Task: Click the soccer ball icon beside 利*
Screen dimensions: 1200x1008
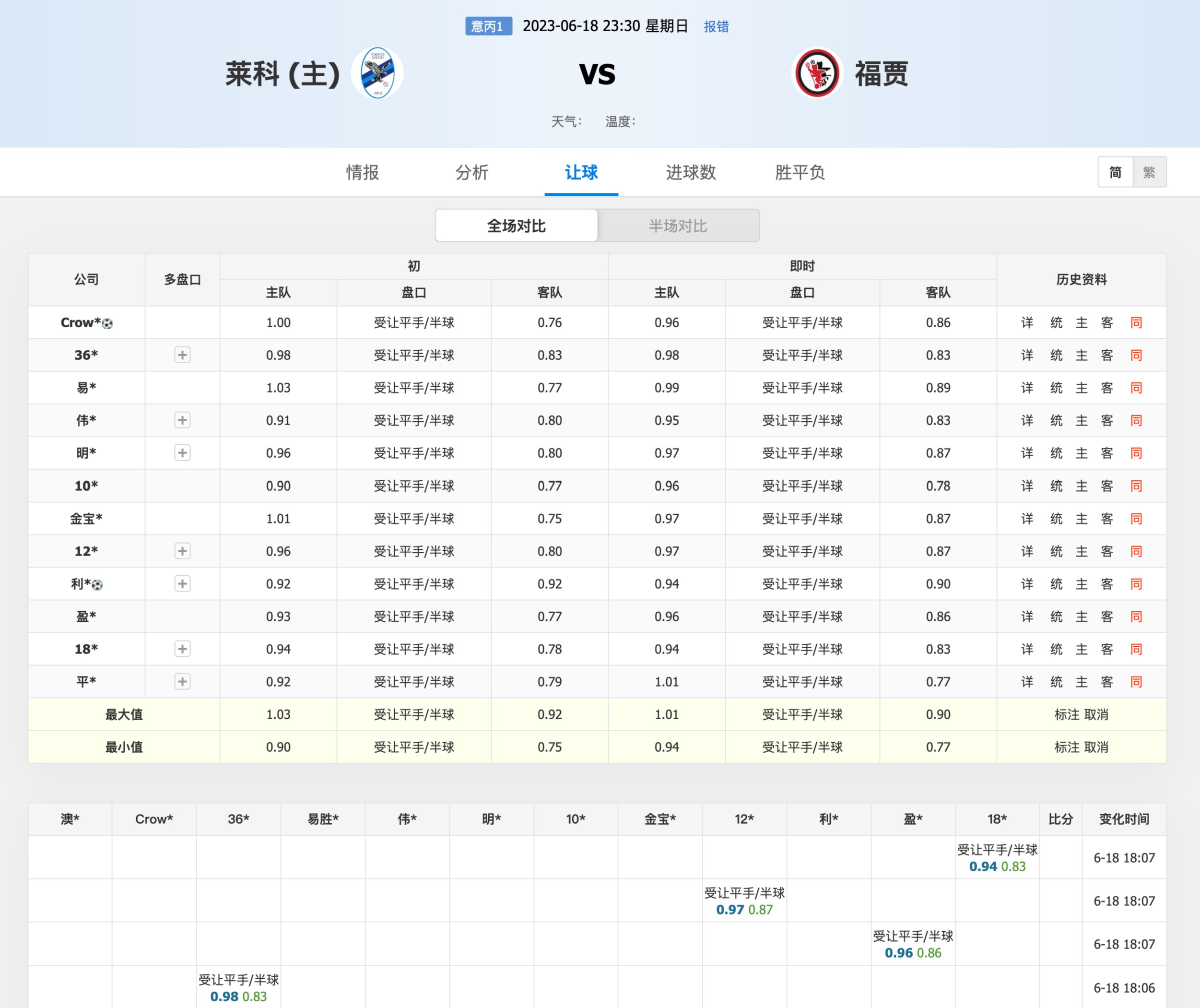Action: (97, 585)
